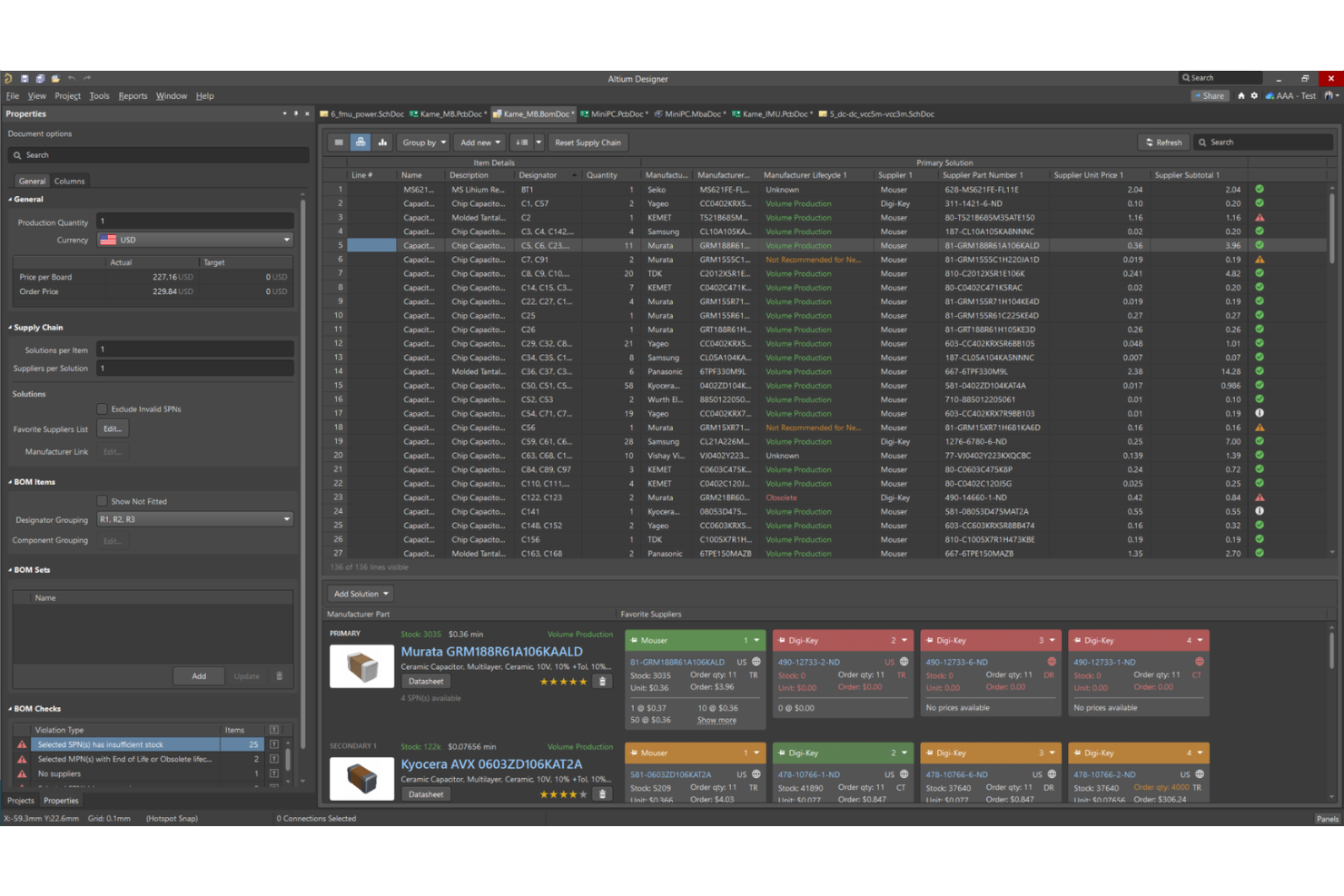Switch to the Projects panel tab
Image resolution: width=1344 pixels, height=896 pixels.
point(20,801)
